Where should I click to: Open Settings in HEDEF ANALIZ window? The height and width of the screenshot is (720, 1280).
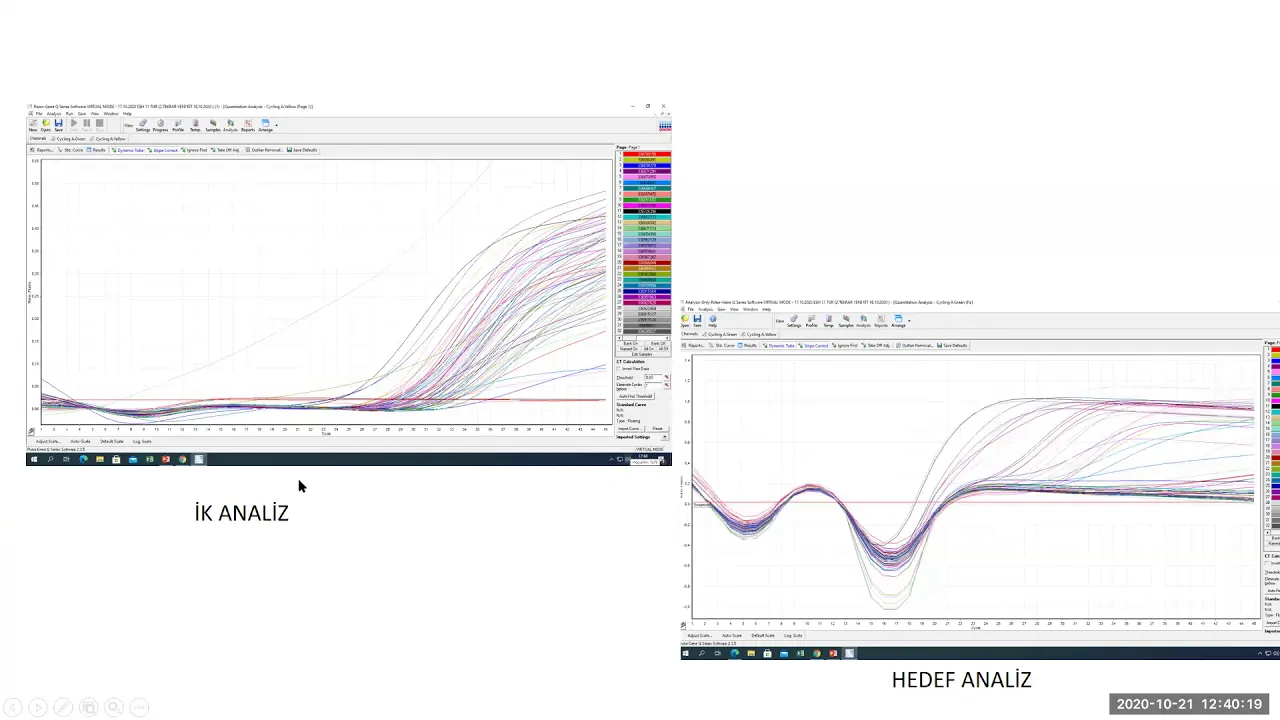[794, 322]
